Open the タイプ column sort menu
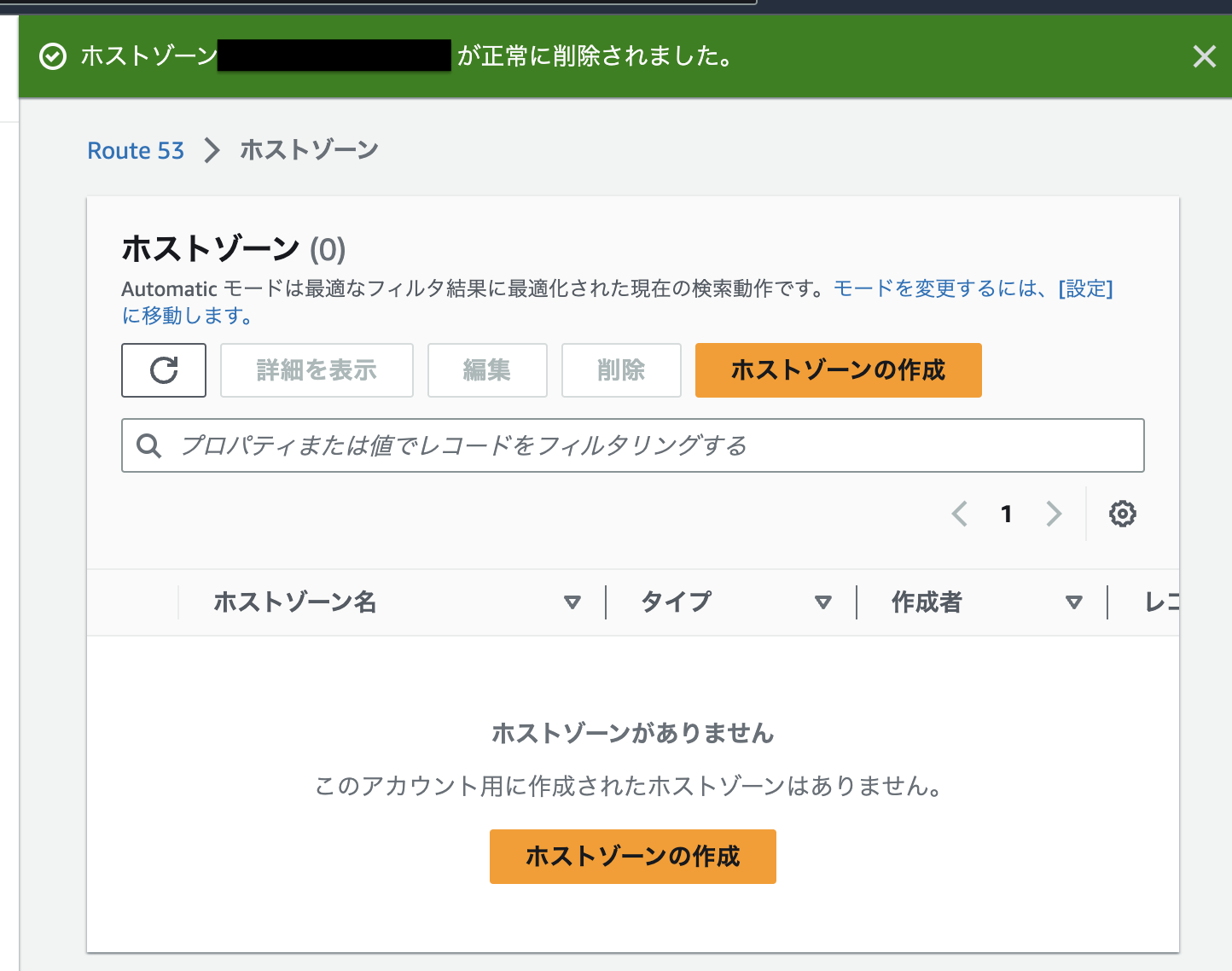The width and height of the screenshot is (1232, 971). pos(823,602)
